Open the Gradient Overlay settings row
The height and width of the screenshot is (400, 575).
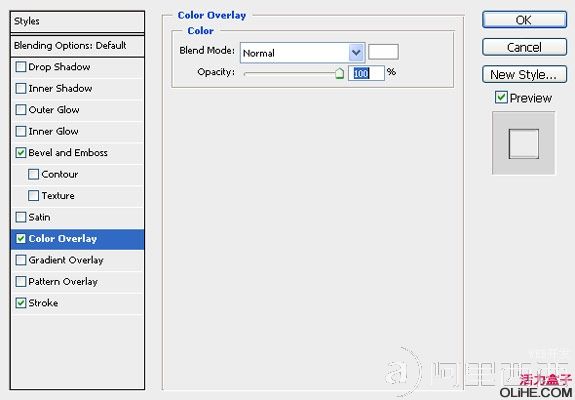tap(77, 260)
